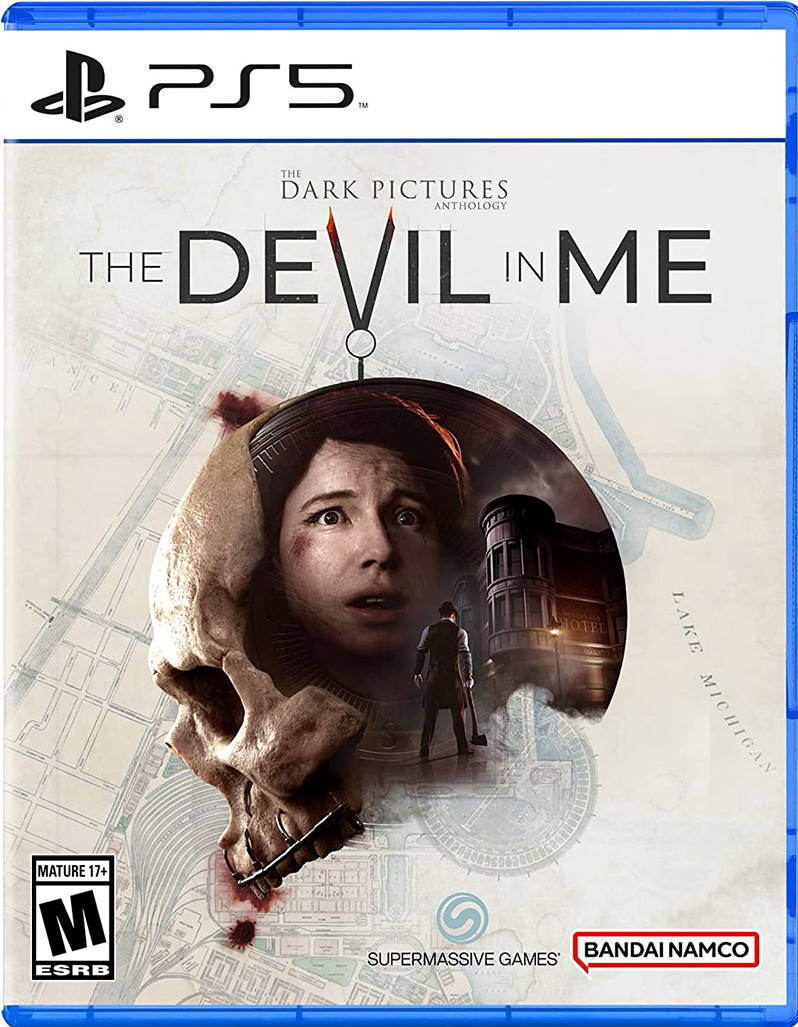Click the word DEVIL in title
798x1027 pixels.
(335, 268)
